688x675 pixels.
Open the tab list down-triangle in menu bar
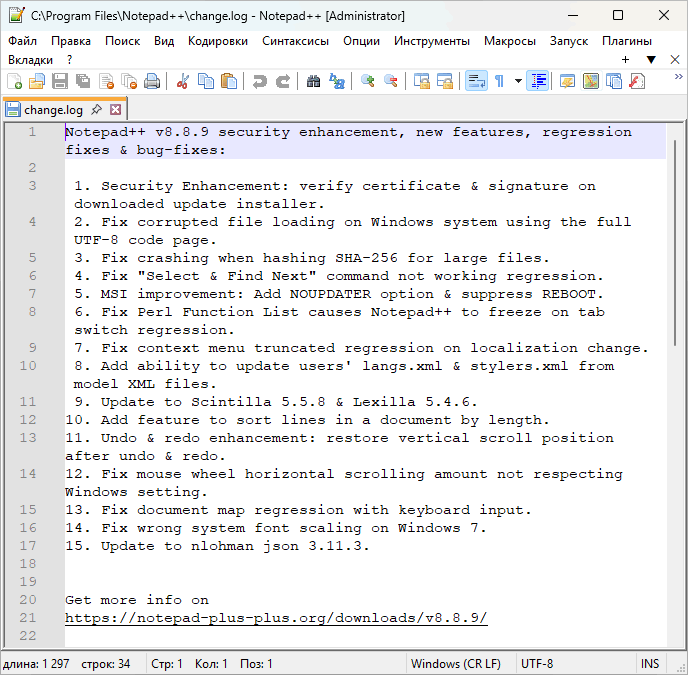[651, 60]
